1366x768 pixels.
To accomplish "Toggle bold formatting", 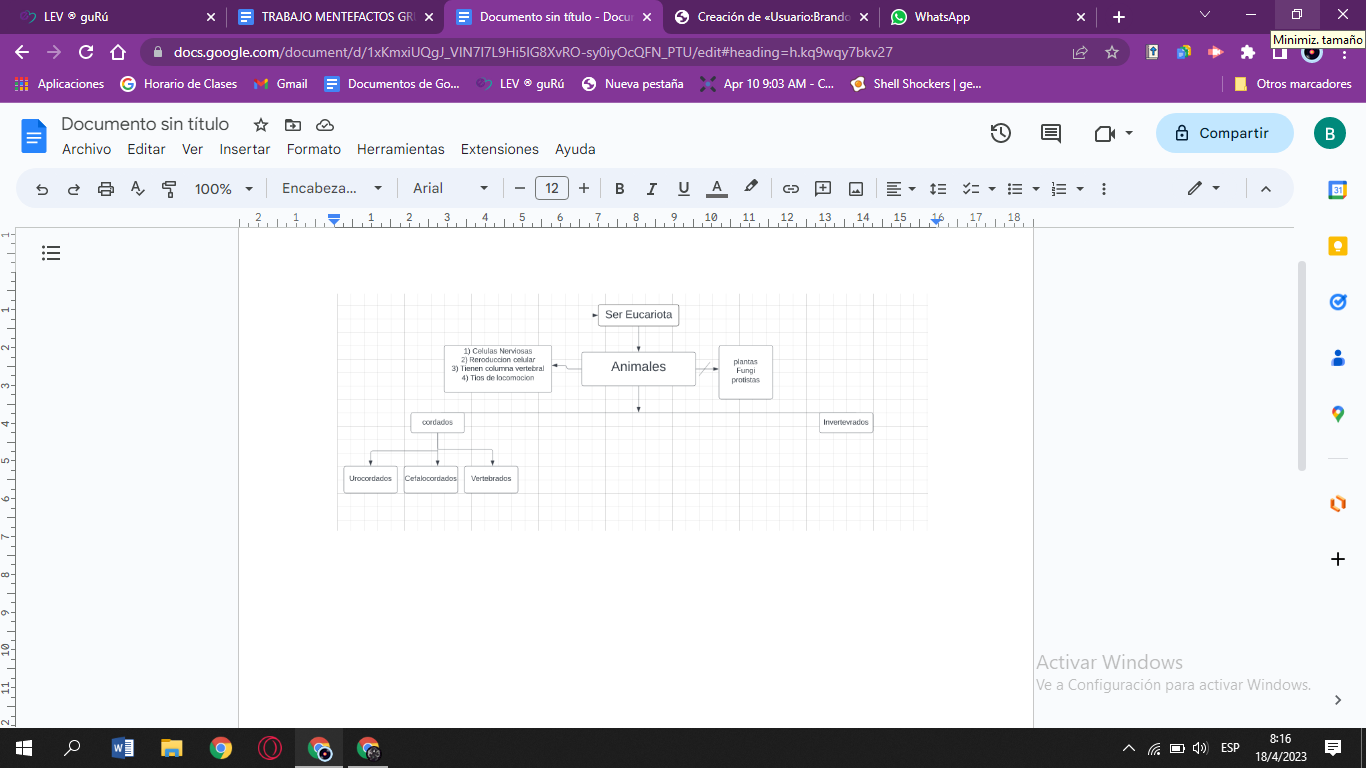I will (620, 189).
